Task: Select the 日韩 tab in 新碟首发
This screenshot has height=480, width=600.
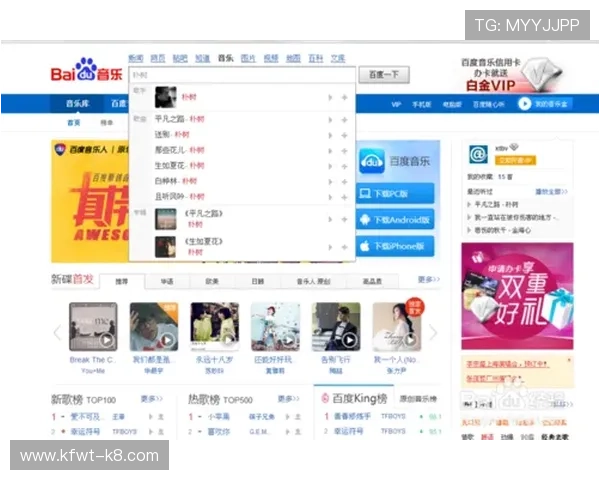Action: pos(258,281)
